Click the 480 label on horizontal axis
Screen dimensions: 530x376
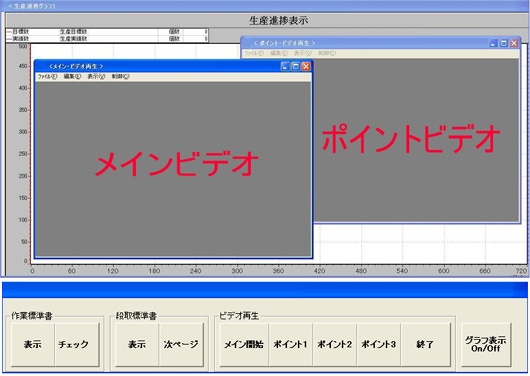pos(361,271)
